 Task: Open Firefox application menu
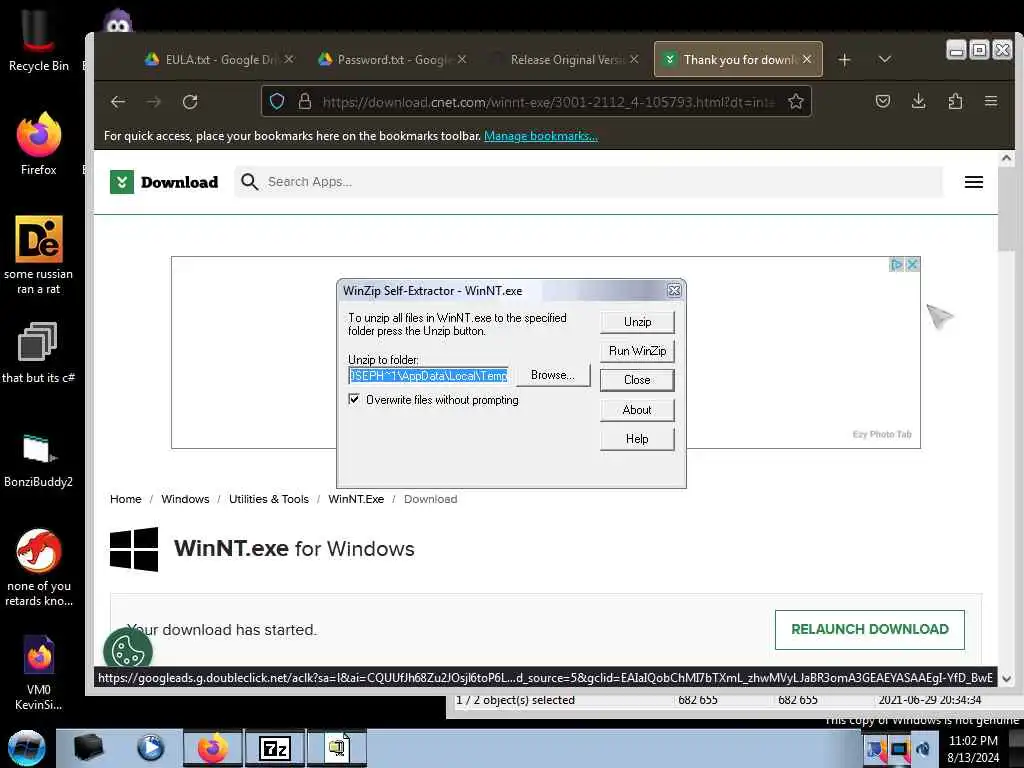(991, 101)
